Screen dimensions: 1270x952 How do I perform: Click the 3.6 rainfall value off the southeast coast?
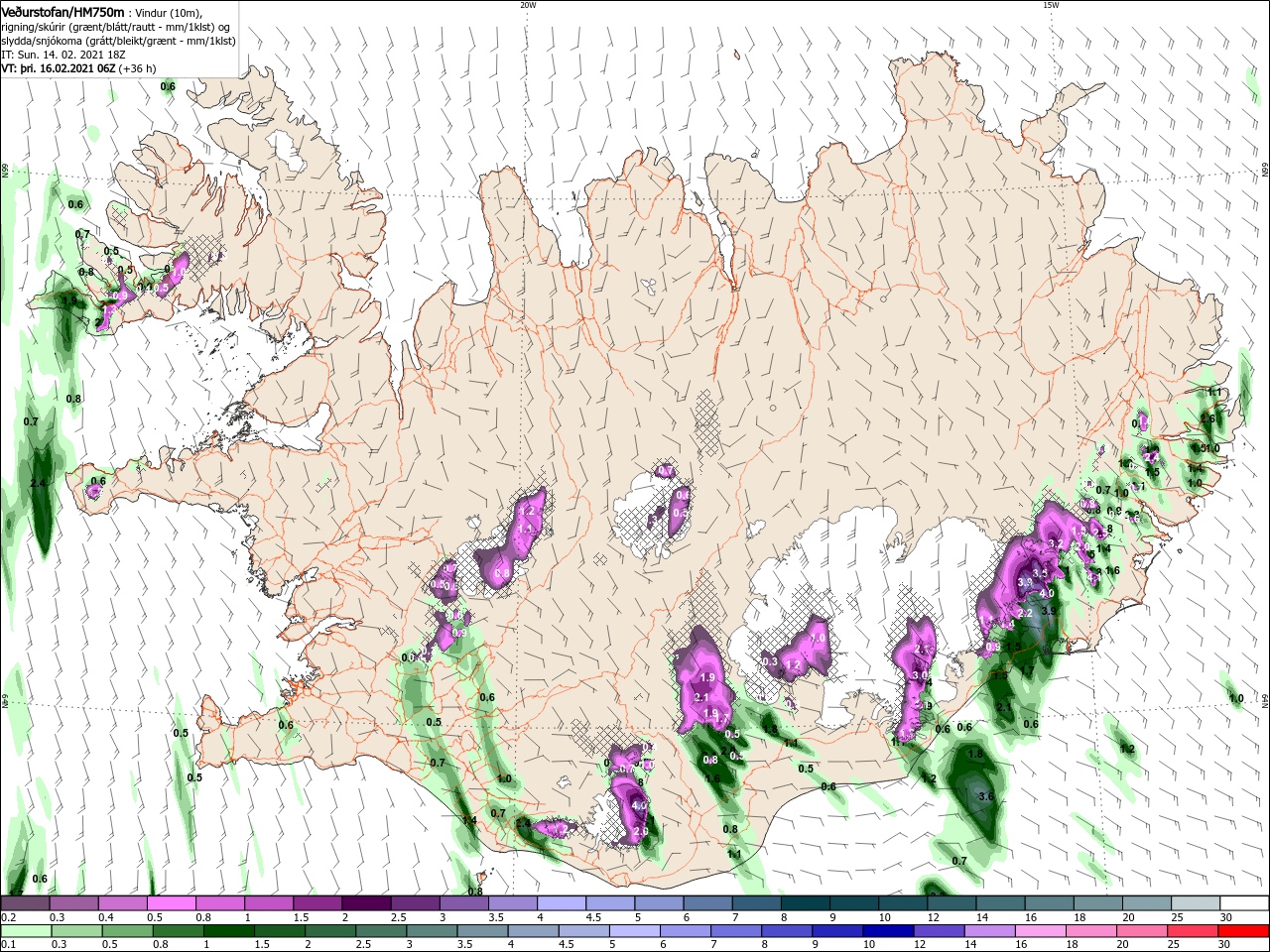pos(985,796)
